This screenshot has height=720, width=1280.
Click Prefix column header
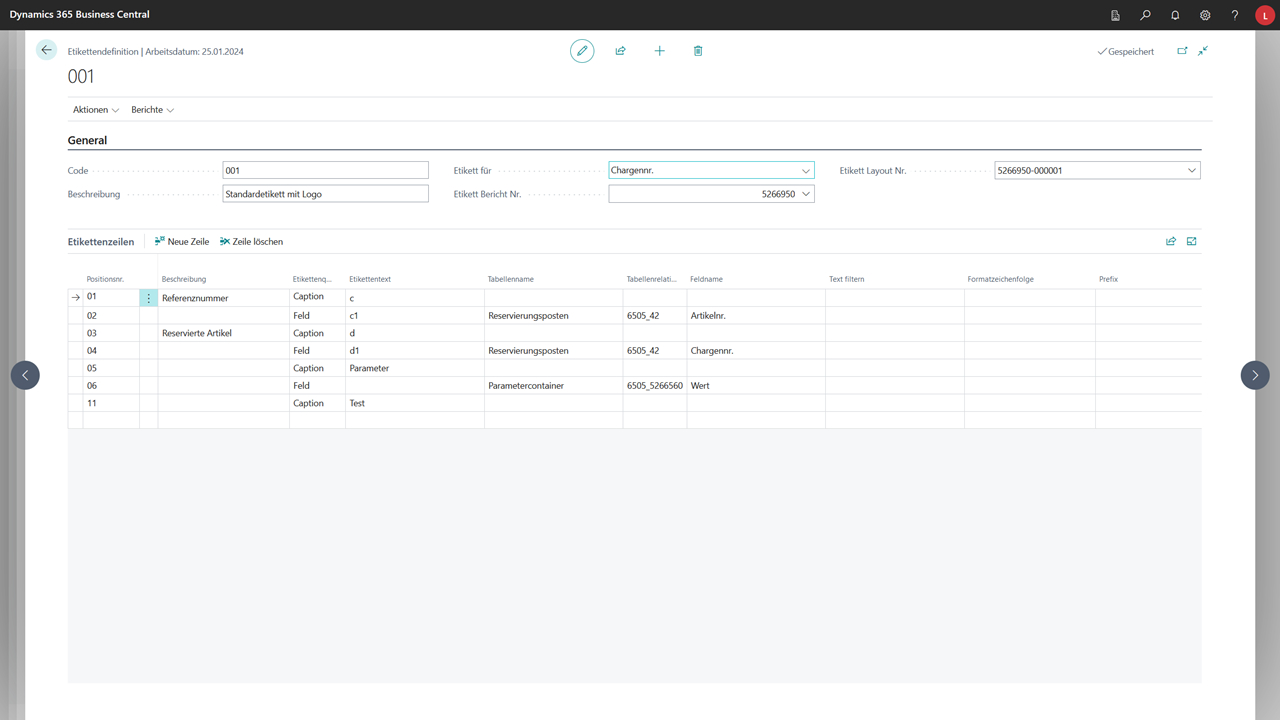pyautogui.click(x=1108, y=279)
